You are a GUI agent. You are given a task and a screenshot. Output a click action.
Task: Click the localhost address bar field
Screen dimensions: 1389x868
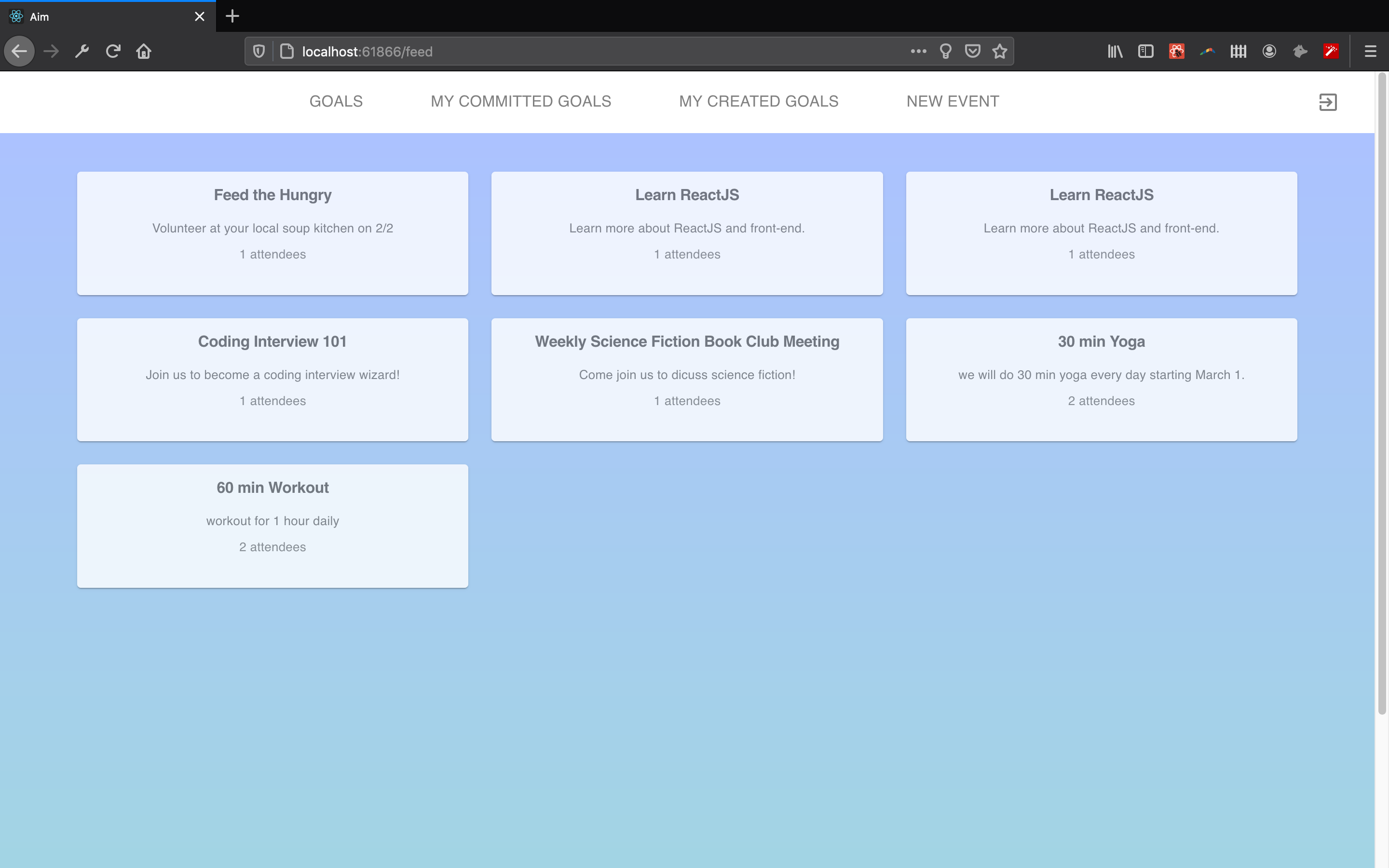point(574,52)
